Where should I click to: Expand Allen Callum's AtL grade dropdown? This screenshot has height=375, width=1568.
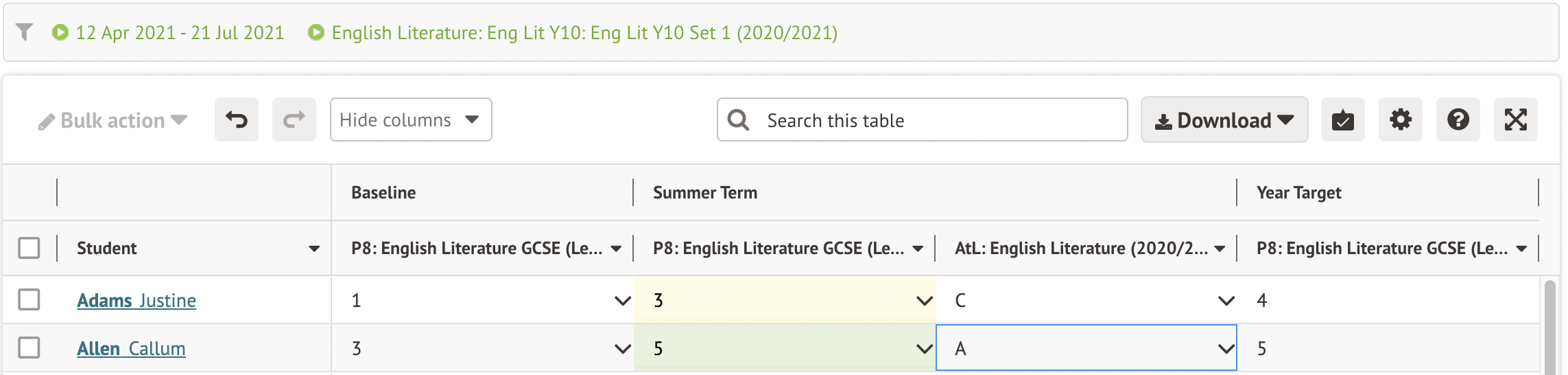pos(1226,348)
